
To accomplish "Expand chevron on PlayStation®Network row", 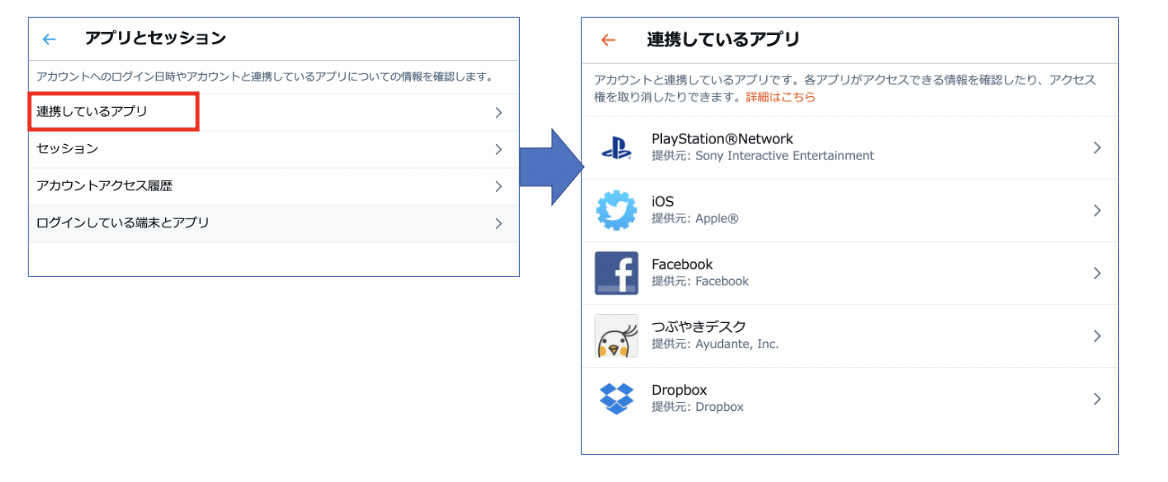I will point(1096,148).
